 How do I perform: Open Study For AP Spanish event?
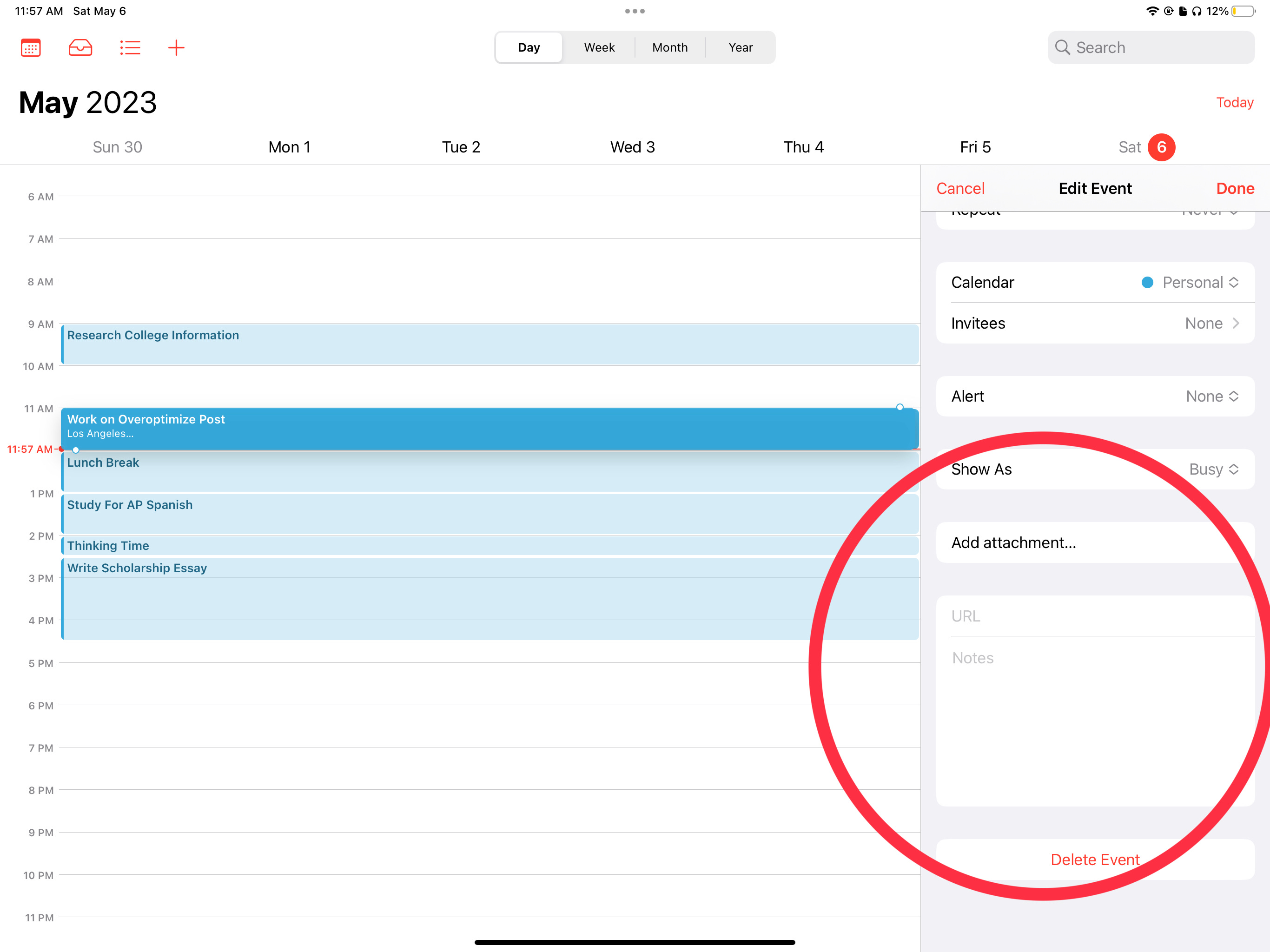tap(490, 514)
